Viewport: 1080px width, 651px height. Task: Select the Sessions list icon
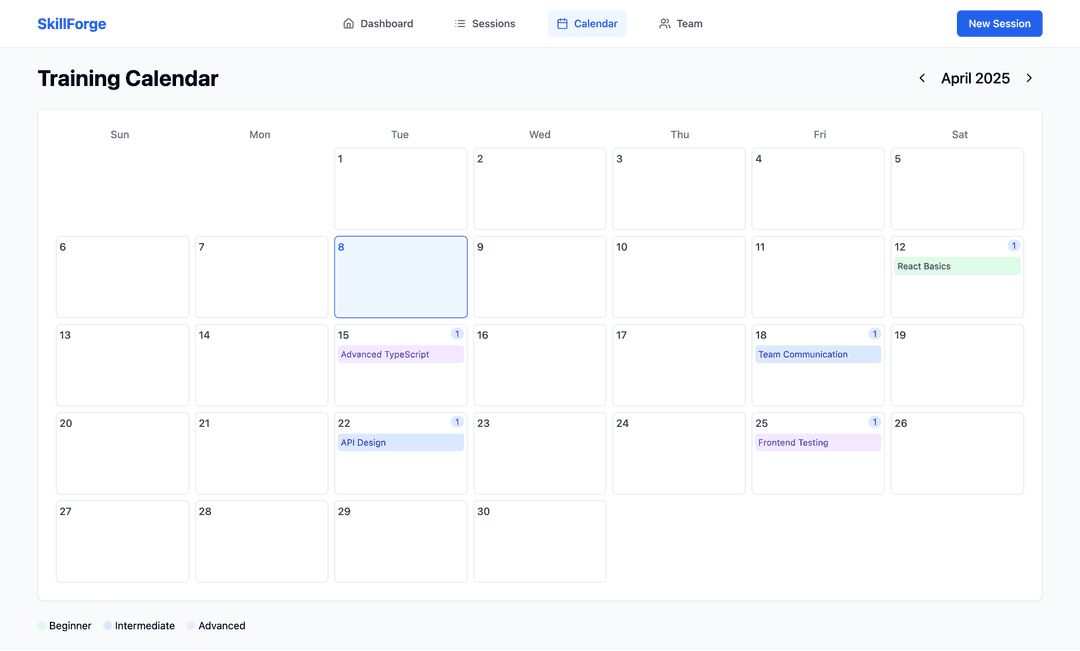[x=459, y=22]
